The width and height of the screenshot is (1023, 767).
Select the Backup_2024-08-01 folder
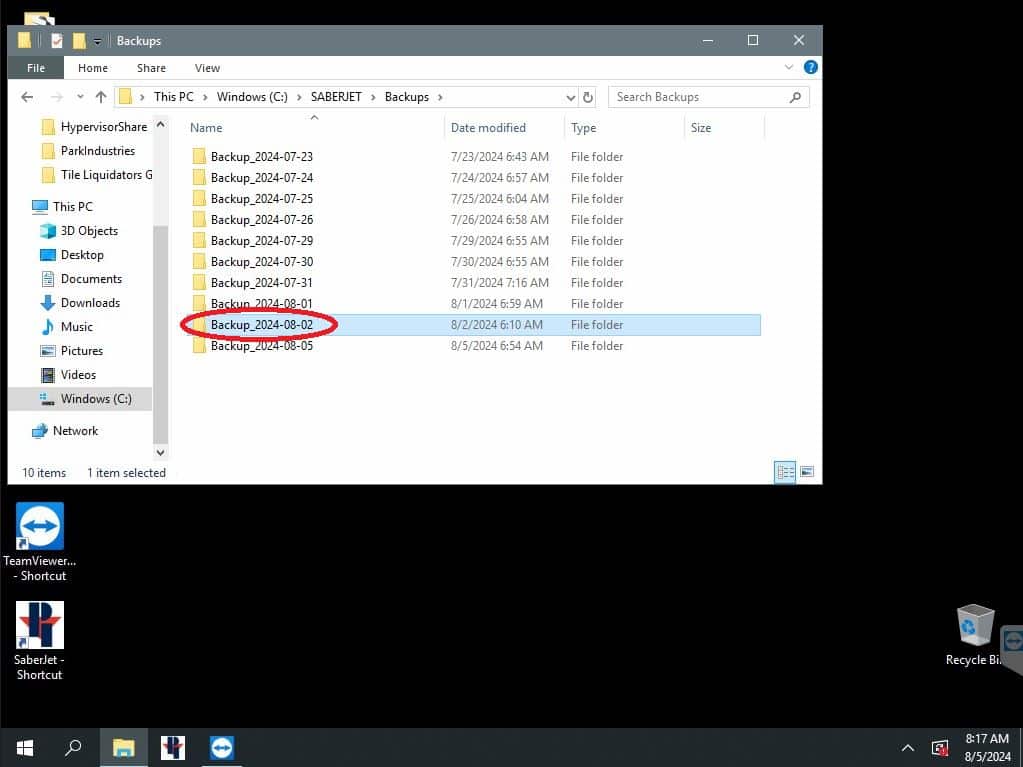[x=262, y=303]
